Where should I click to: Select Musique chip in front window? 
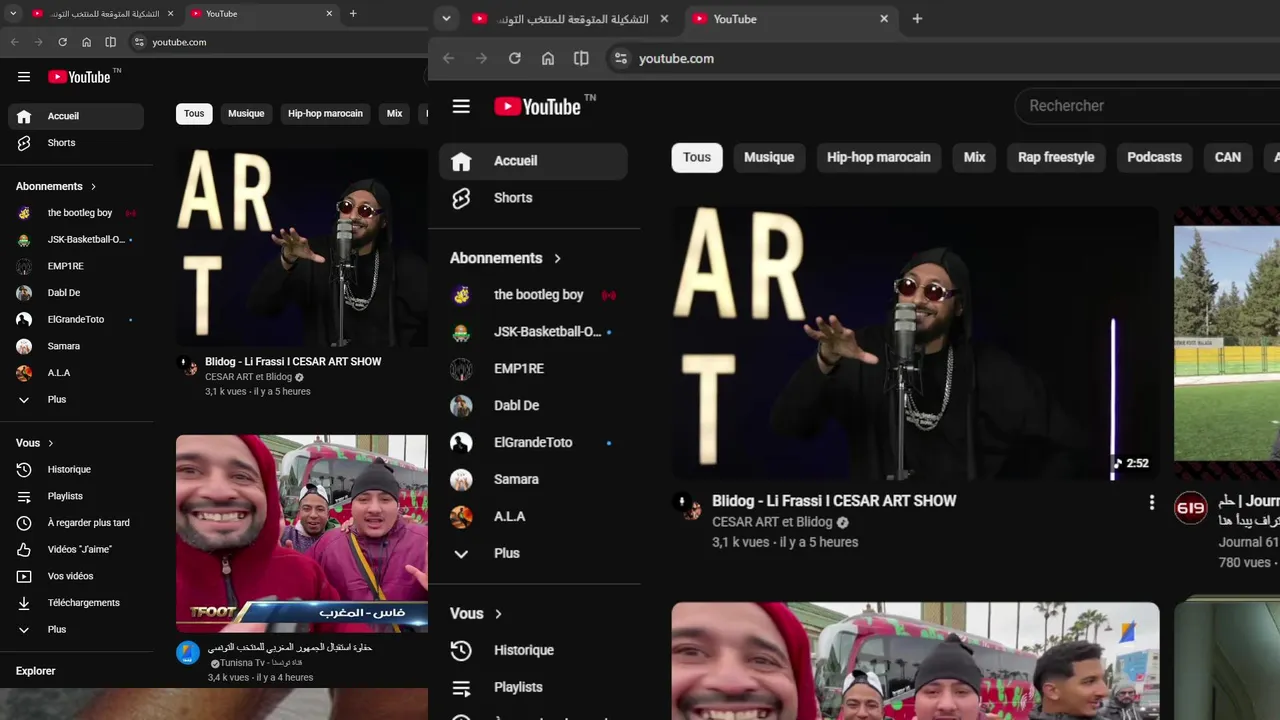[769, 157]
